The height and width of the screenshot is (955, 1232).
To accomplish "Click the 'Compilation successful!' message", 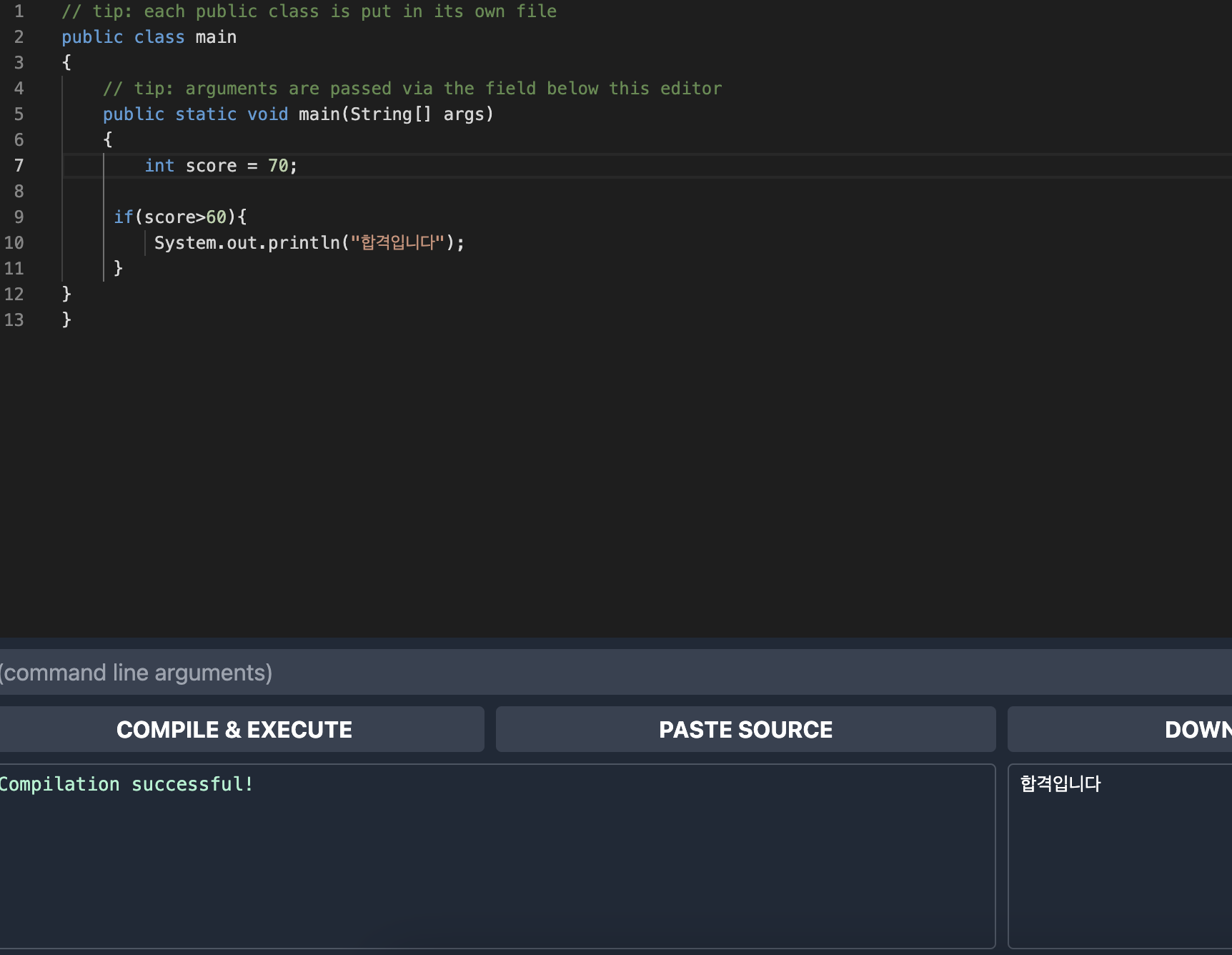I will pos(126,784).
